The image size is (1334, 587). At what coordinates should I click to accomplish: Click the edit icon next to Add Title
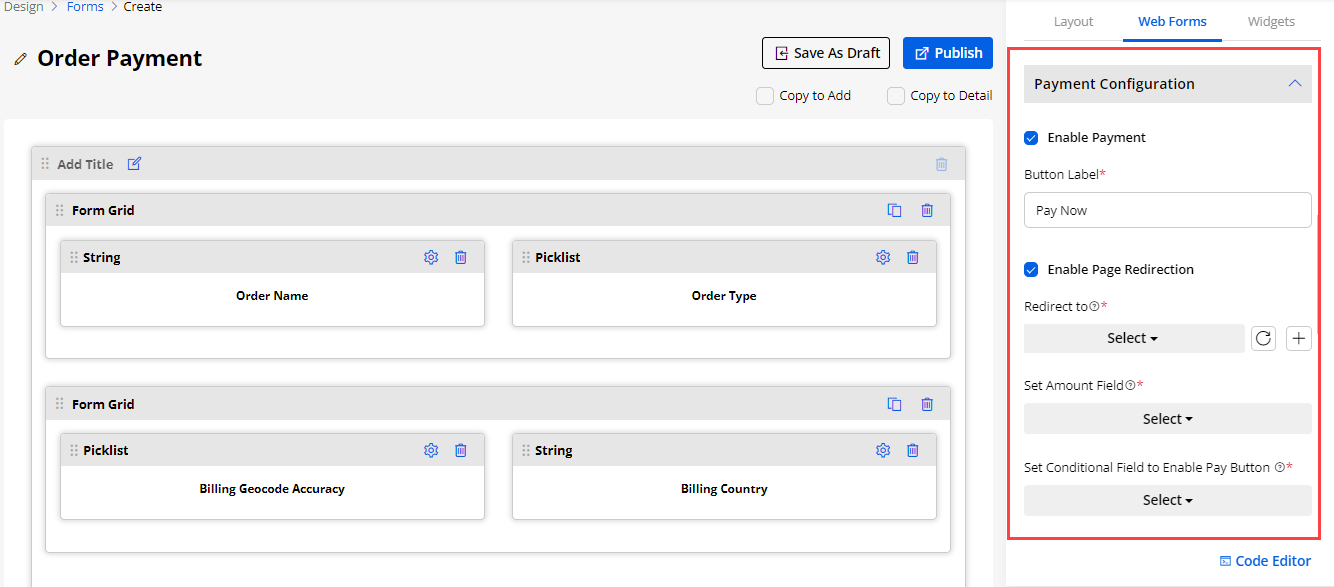point(134,164)
